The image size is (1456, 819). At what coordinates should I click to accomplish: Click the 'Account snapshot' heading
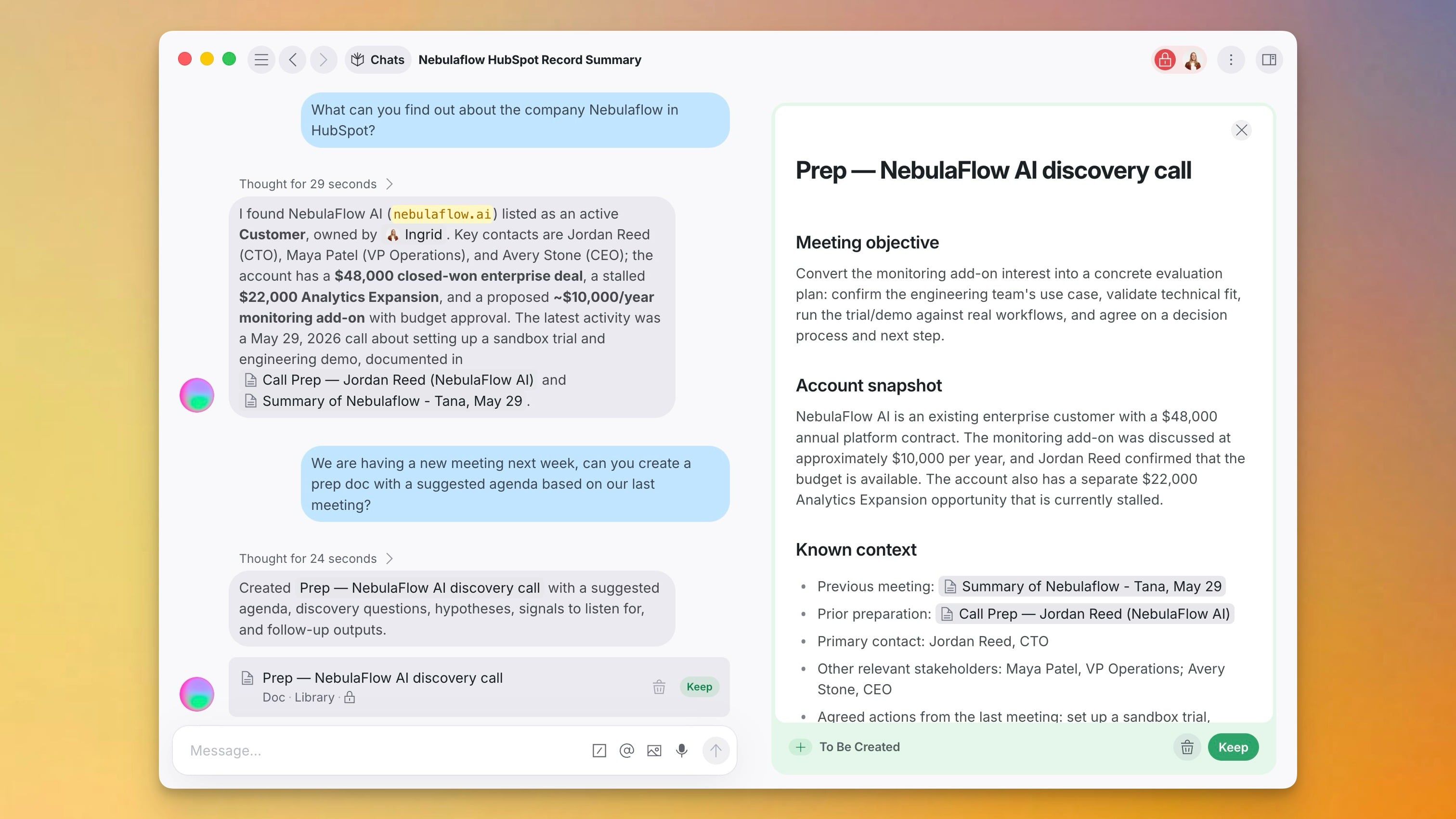pyautogui.click(x=869, y=386)
